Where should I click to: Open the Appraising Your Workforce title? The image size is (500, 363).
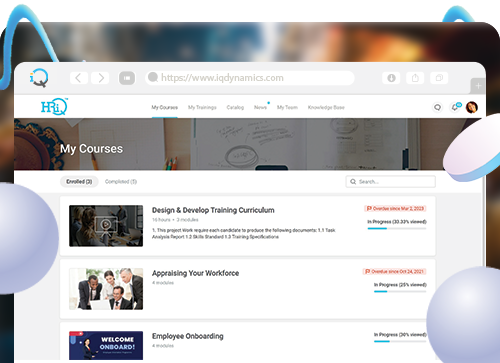[x=195, y=273]
